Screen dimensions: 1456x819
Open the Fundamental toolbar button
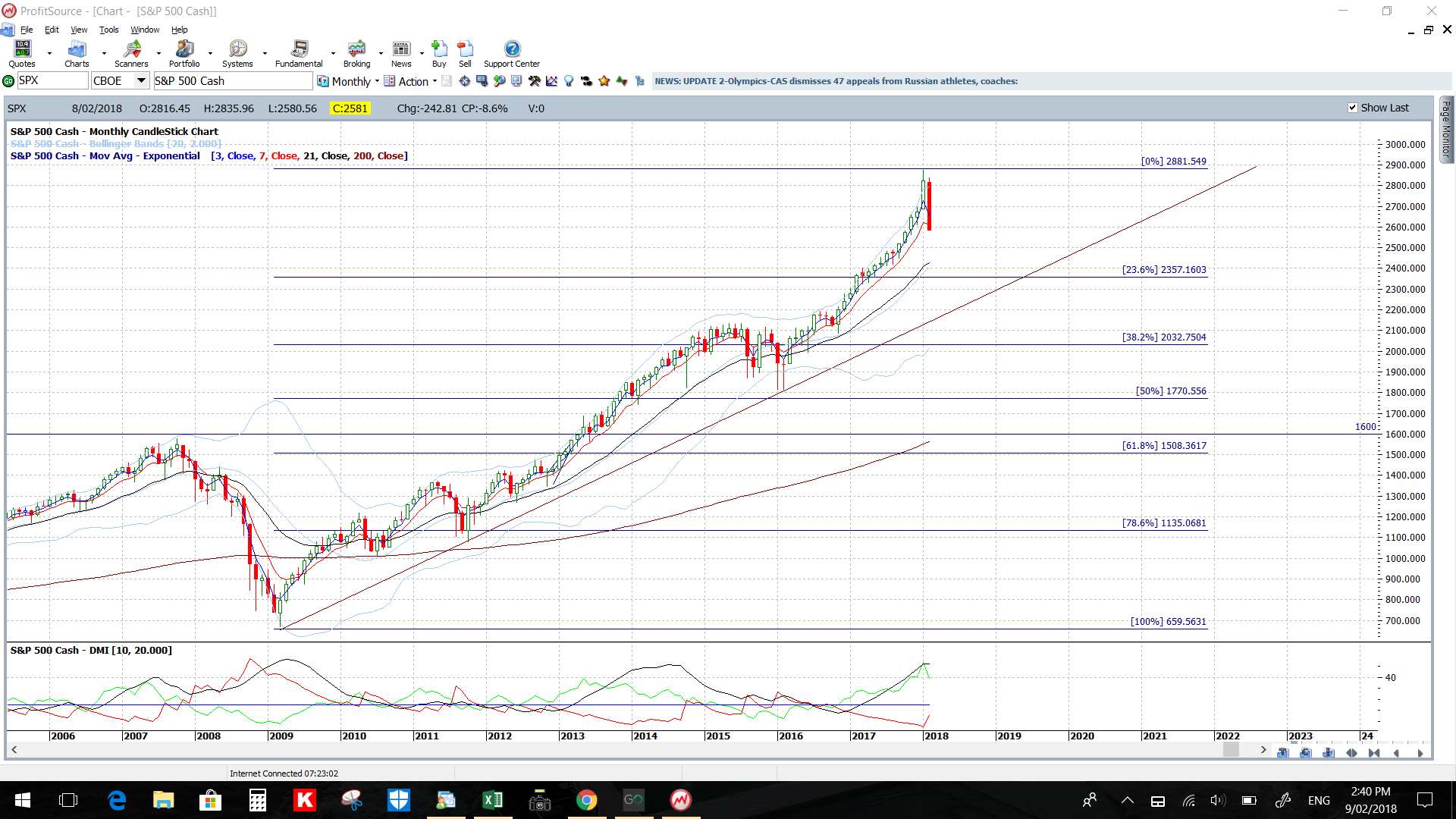pyautogui.click(x=299, y=54)
